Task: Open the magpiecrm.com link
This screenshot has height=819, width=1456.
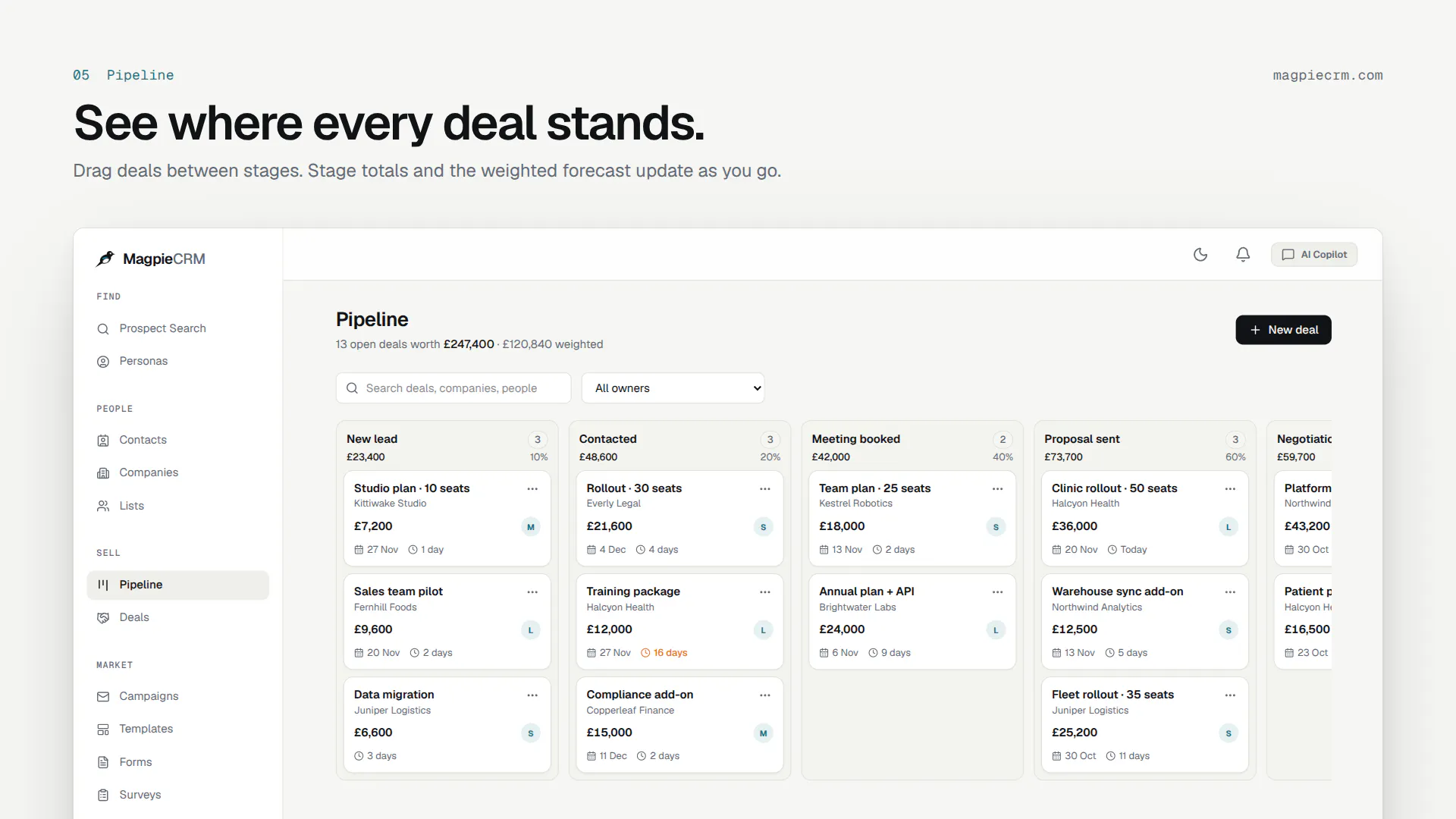Action: (x=1328, y=75)
